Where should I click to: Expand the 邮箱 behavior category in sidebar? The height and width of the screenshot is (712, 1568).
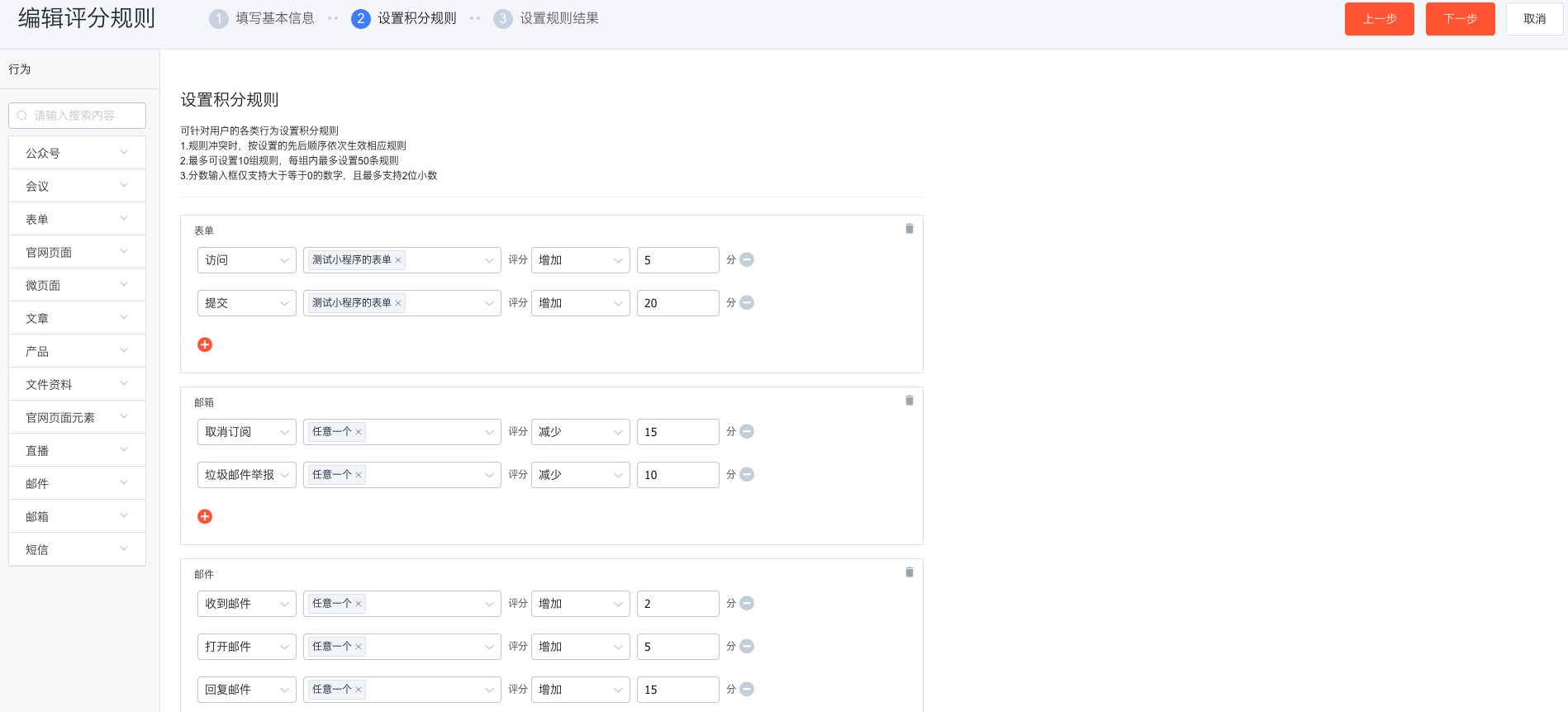[x=77, y=516]
